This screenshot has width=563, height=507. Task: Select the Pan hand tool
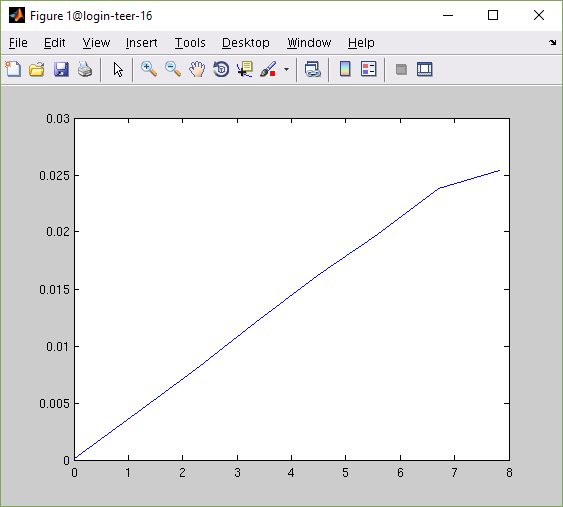(197, 69)
